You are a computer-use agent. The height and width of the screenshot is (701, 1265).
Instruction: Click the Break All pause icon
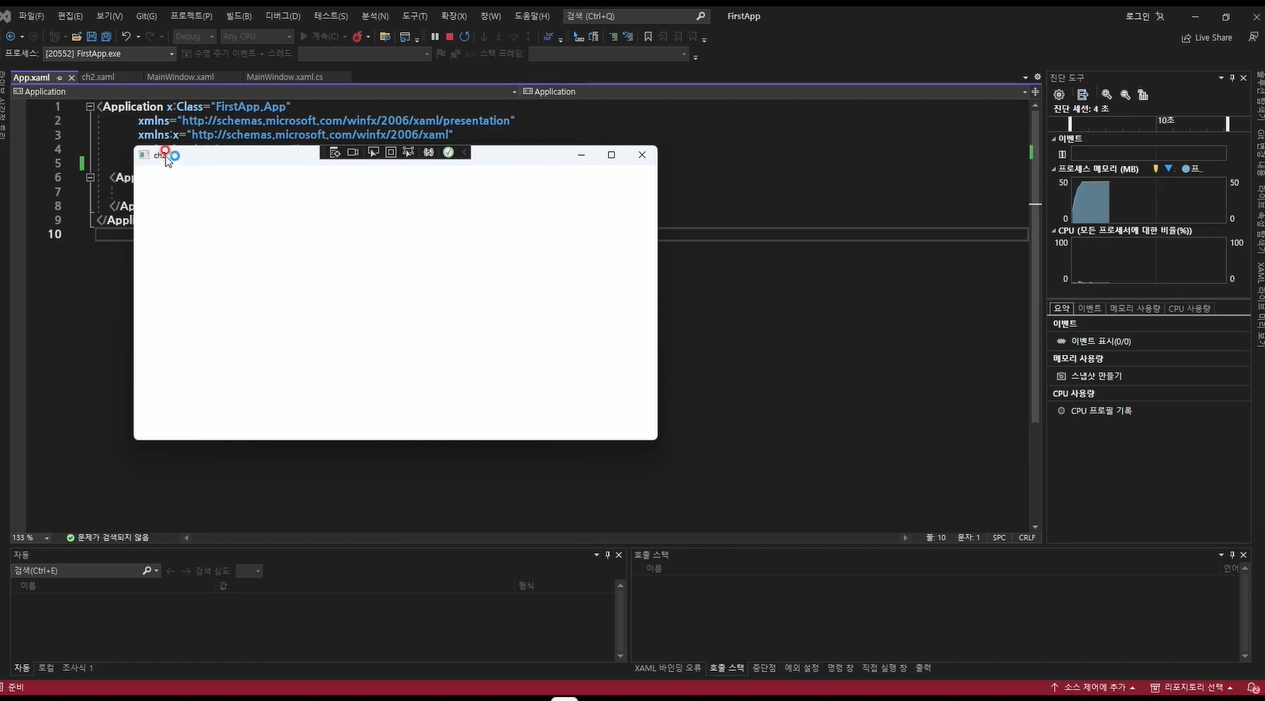click(x=434, y=37)
